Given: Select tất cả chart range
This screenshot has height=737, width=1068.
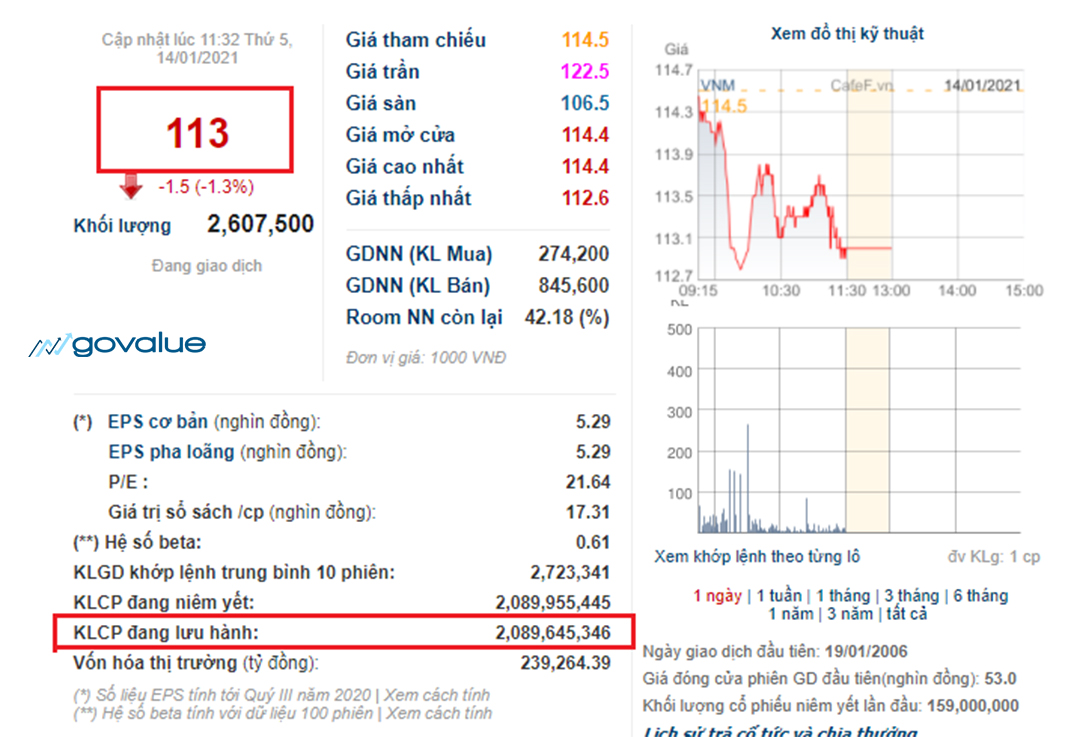Looking at the screenshot, I should 906,614.
